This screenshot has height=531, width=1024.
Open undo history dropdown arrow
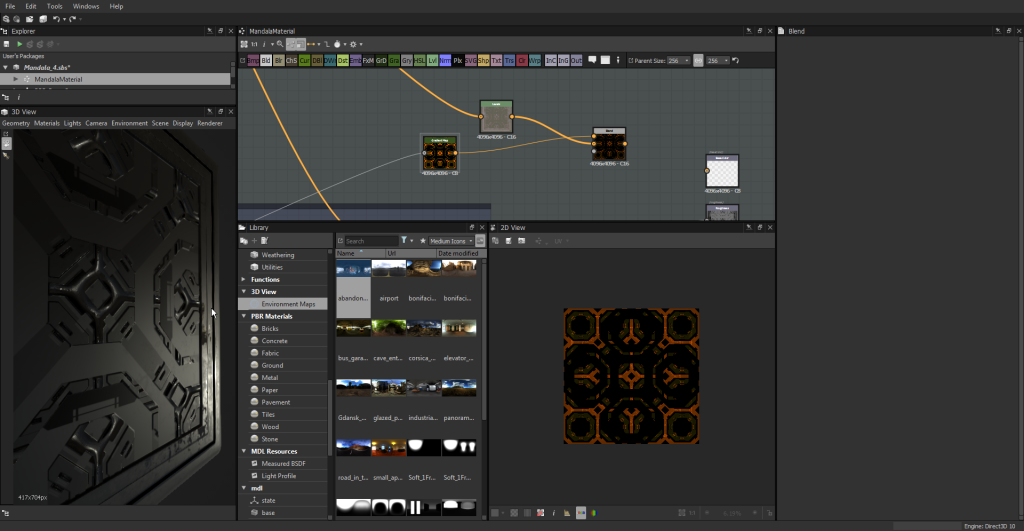coord(64,20)
